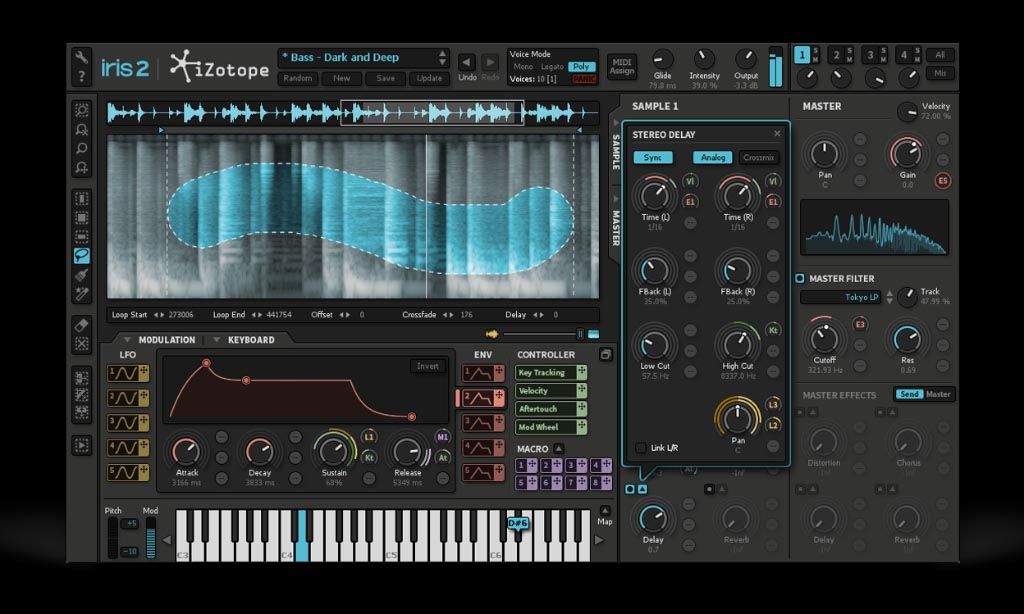Click the Mod wheel slider
This screenshot has width=1024, height=614.
(151, 538)
